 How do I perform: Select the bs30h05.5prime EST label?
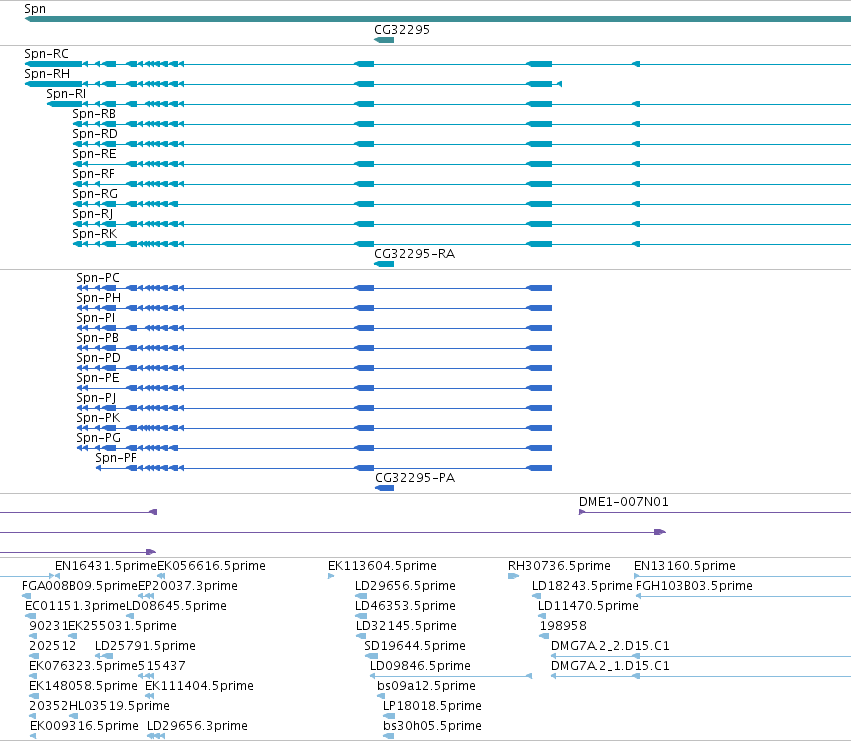(432, 726)
